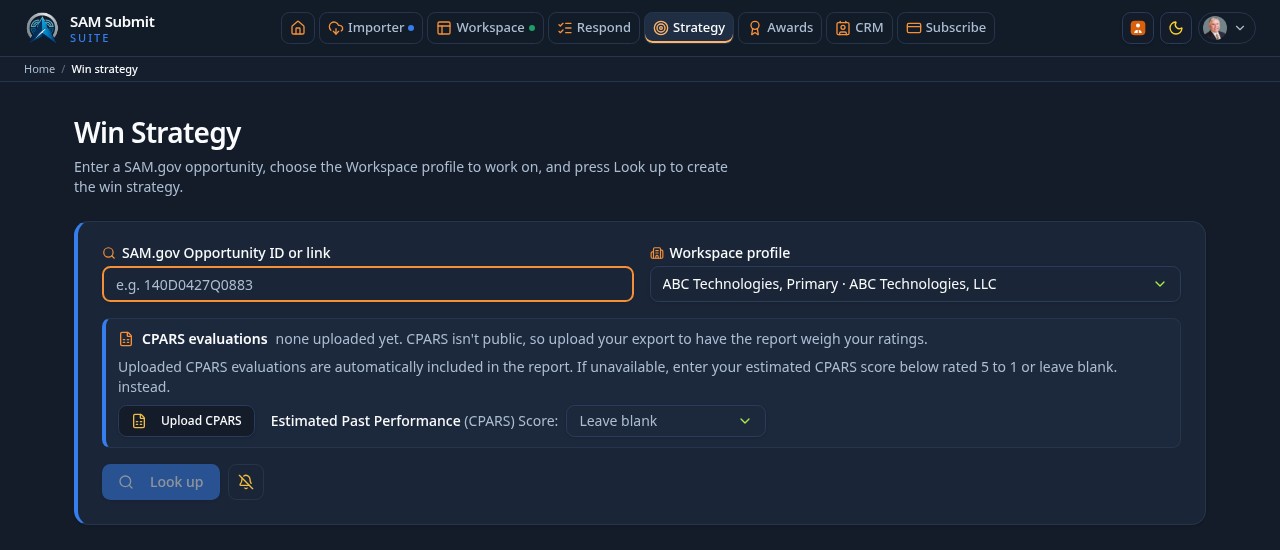Click the search icon by Opportunity ID label
1280x550 pixels.
[109, 253]
